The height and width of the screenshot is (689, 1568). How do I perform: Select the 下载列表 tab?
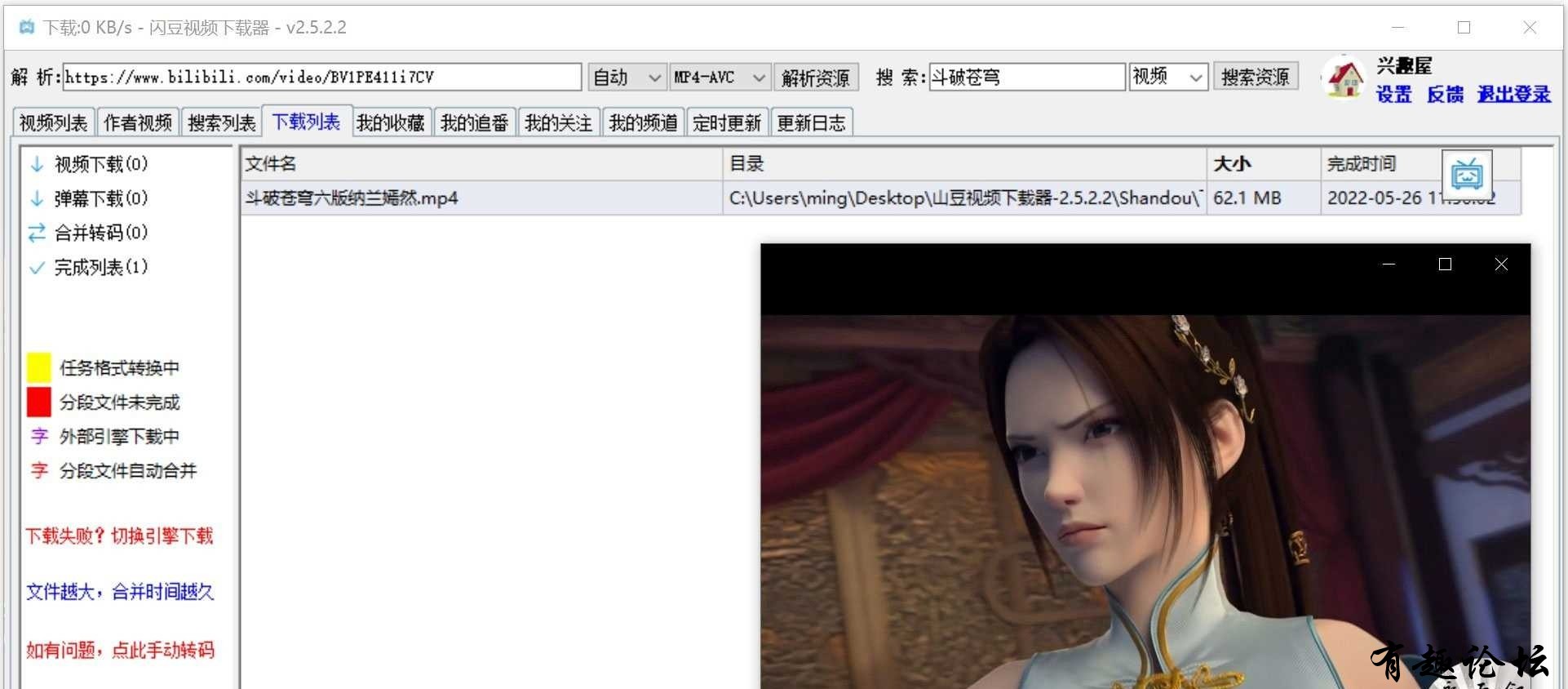tap(307, 122)
